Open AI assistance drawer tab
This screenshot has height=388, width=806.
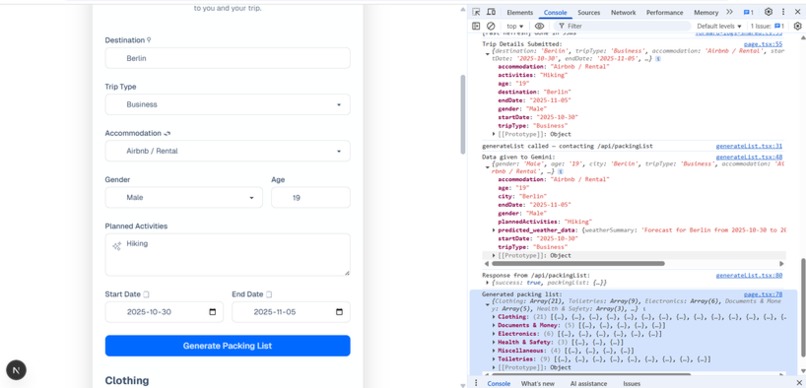(589, 383)
